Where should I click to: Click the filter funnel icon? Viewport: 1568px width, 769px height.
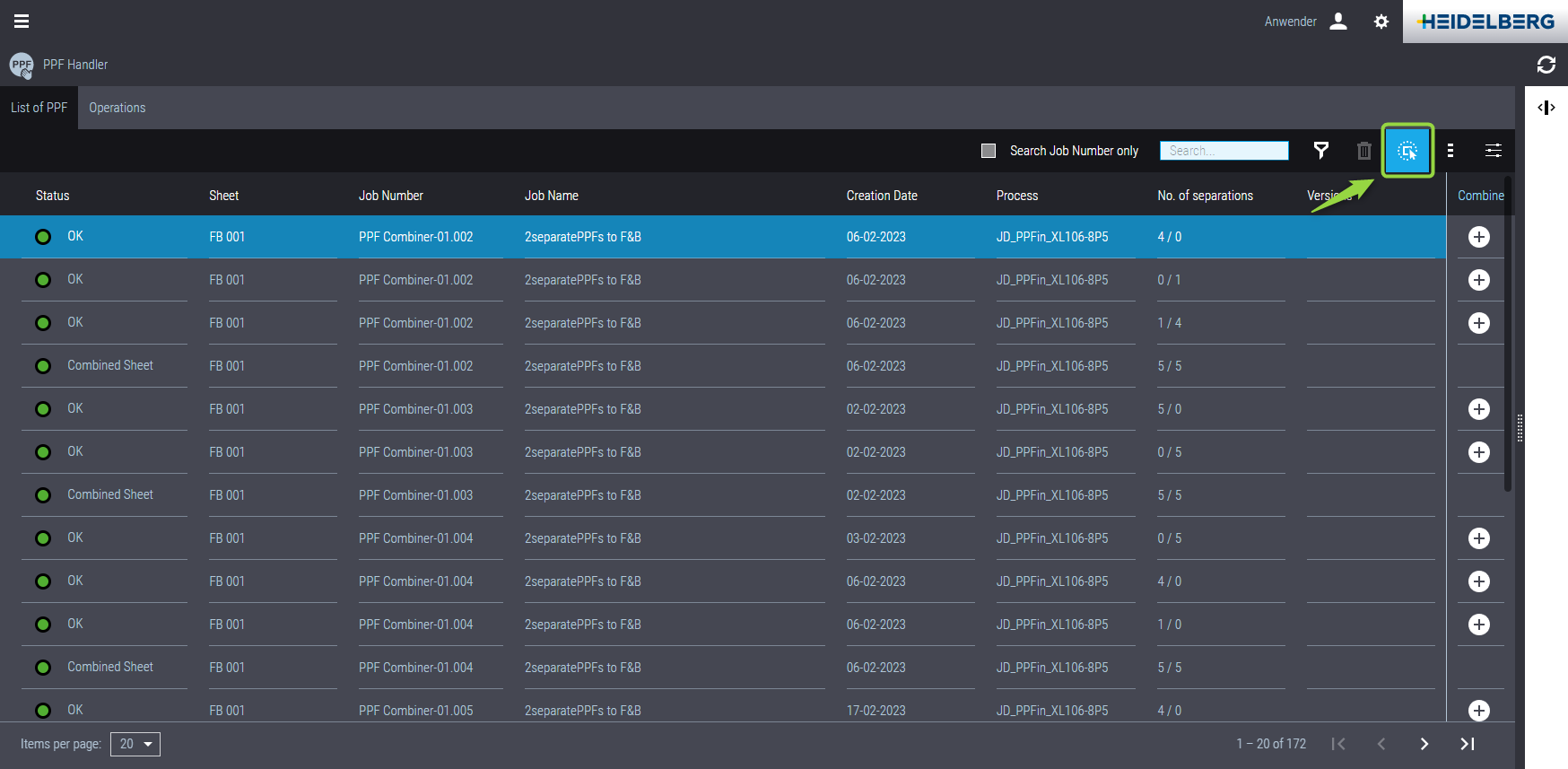point(1320,151)
